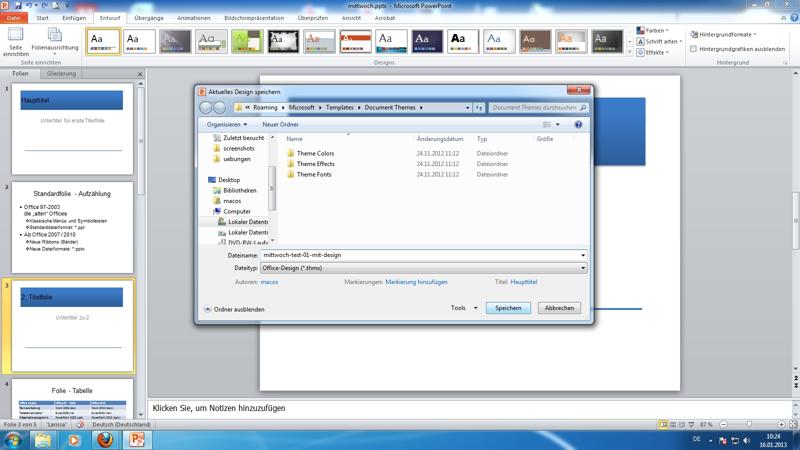Expand the Dateityp Office-Design dropdown
This screenshot has height=450, width=800.
(x=583, y=268)
